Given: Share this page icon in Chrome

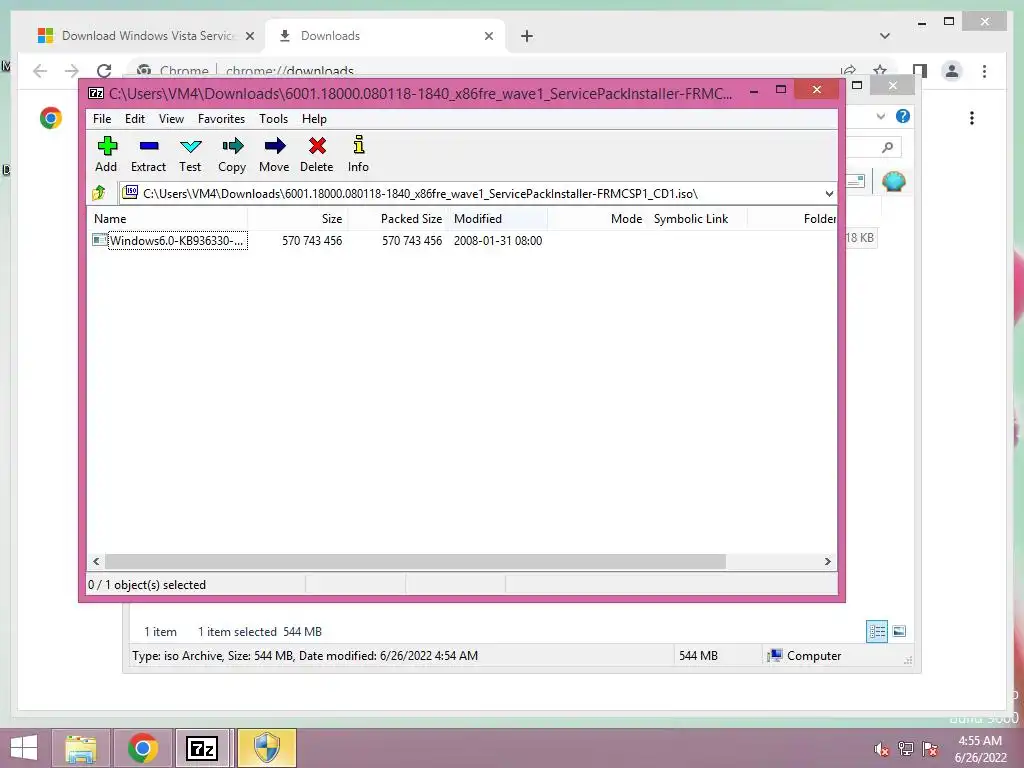Looking at the screenshot, I should tap(848, 71).
